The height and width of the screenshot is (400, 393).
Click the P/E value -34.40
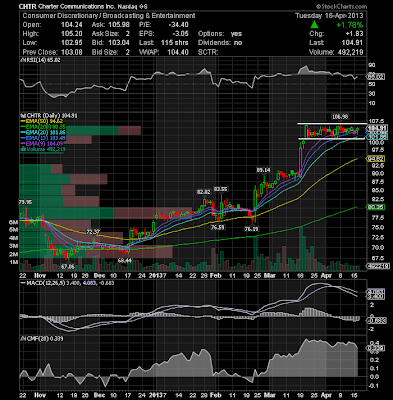pyautogui.click(x=178, y=25)
